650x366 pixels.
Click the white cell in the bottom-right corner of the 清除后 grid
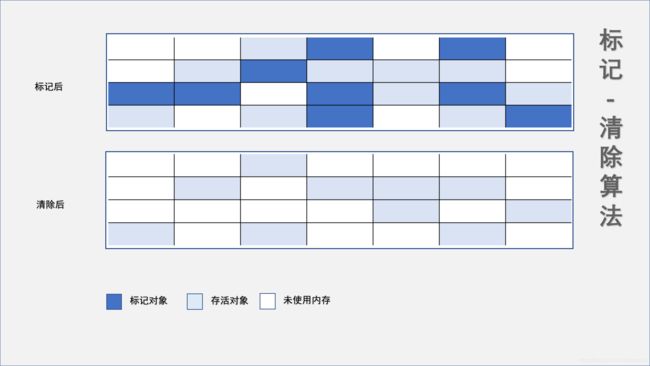point(538,234)
